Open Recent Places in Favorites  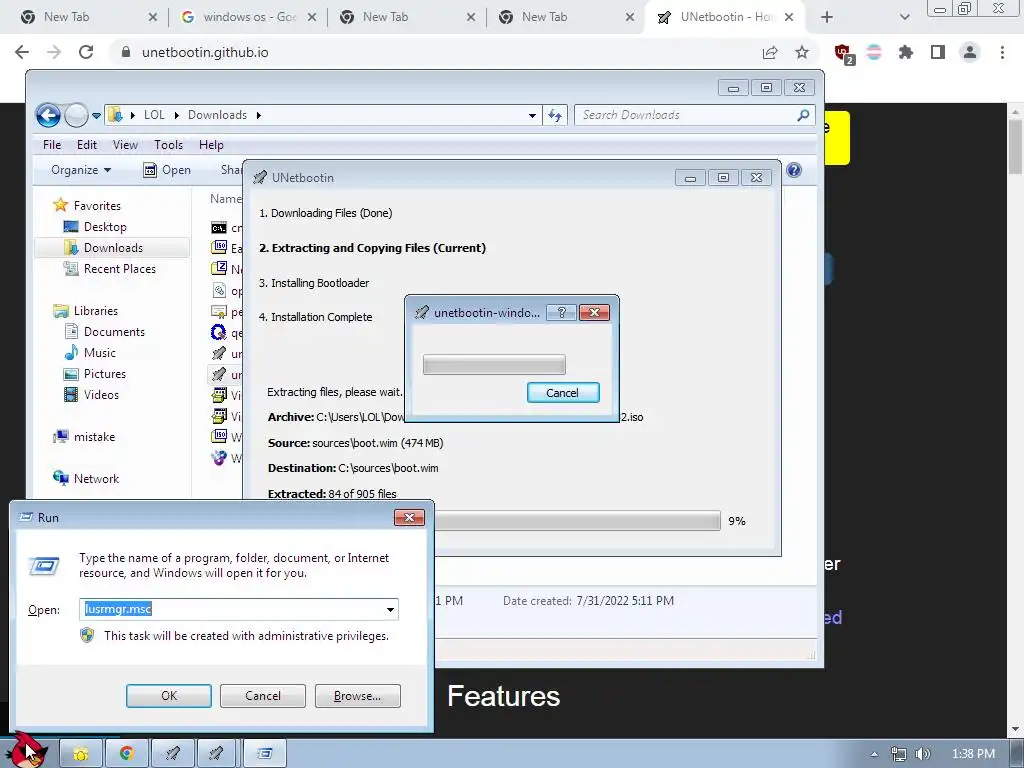tap(109, 268)
